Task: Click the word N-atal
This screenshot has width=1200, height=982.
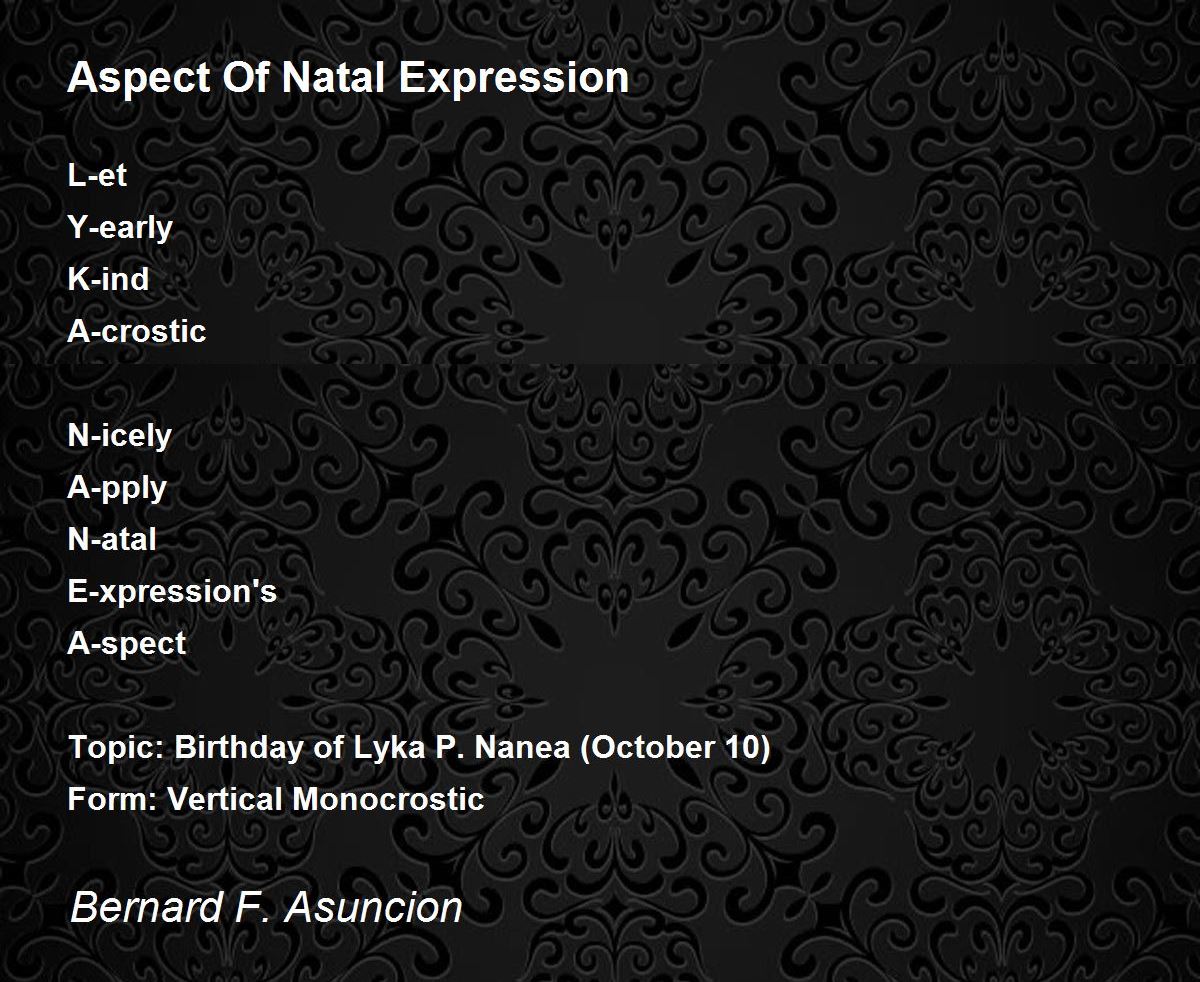Action: (112, 539)
